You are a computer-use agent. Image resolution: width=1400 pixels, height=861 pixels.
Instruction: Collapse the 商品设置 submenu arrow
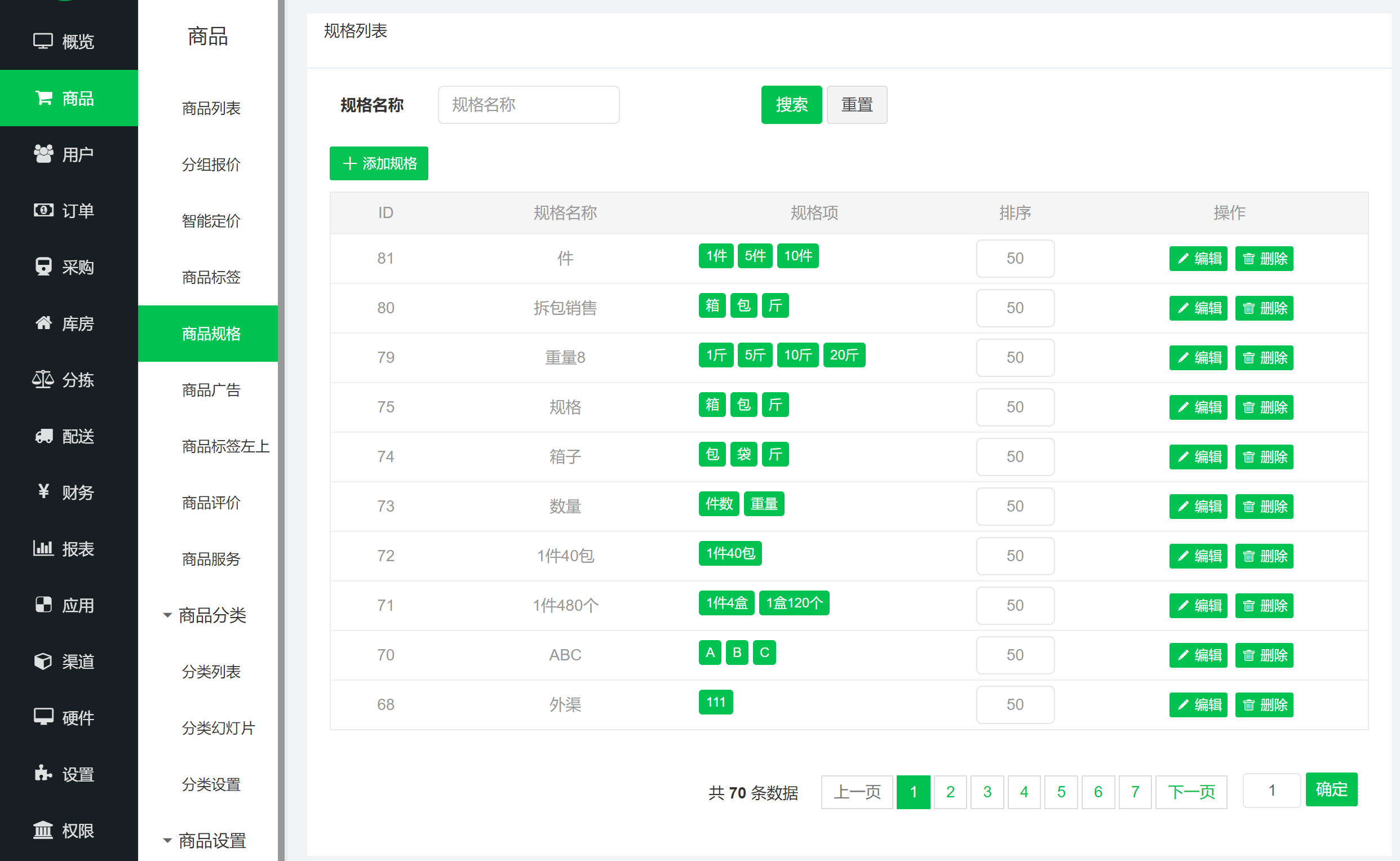[167, 841]
